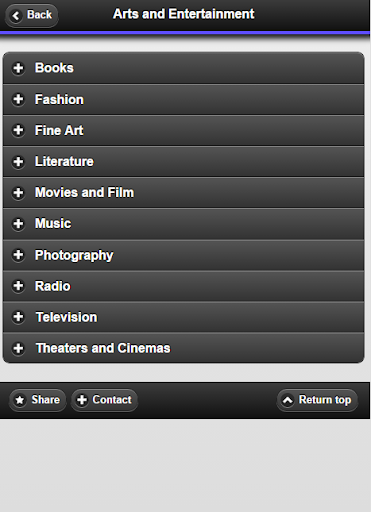Click the plus icon beside Books

(18, 68)
